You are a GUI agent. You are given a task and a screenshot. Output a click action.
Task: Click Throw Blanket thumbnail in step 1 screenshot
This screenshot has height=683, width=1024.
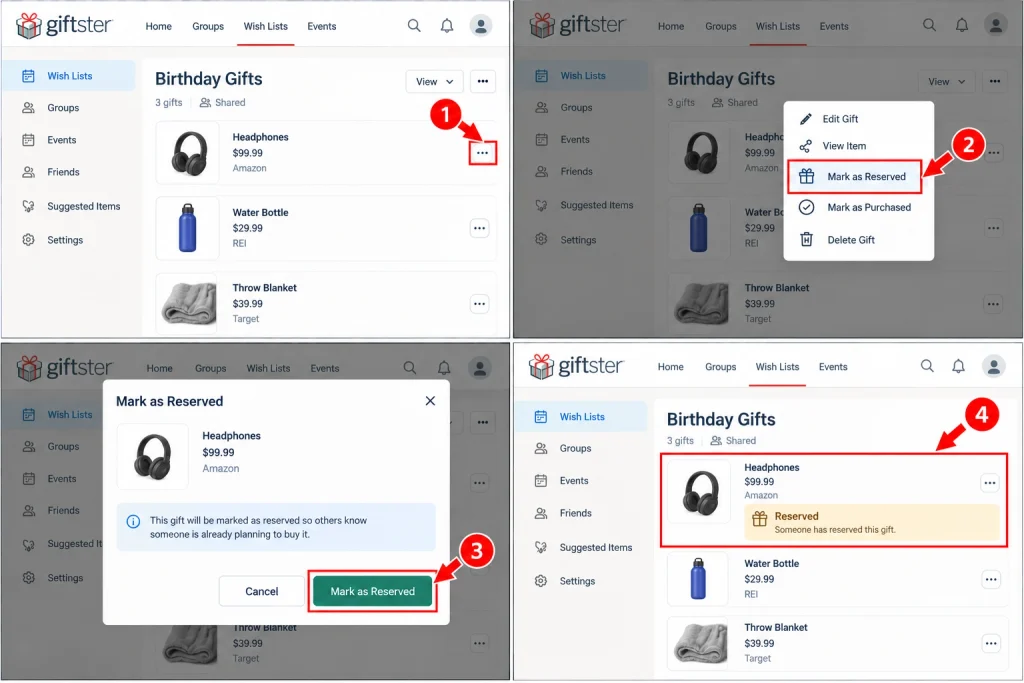pyautogui.click(x=188, y=304)
